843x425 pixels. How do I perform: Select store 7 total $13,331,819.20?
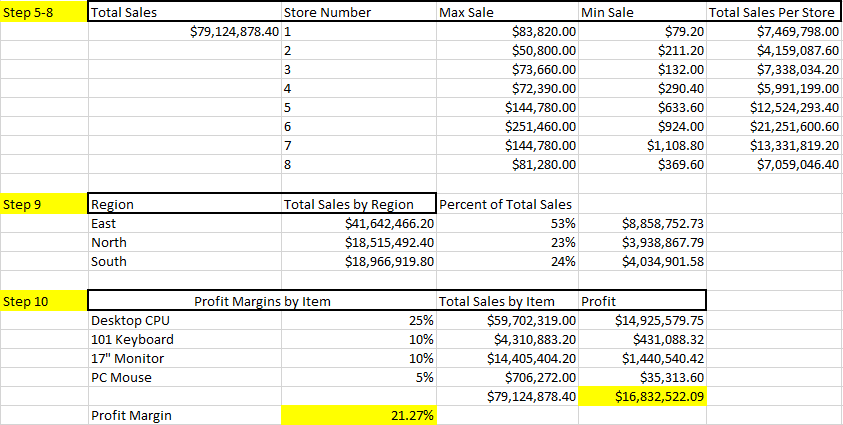pos(774,145)
